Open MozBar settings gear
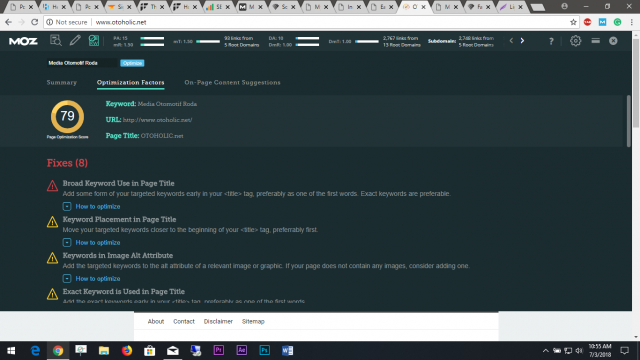640x360 pixels. point(576,41)
